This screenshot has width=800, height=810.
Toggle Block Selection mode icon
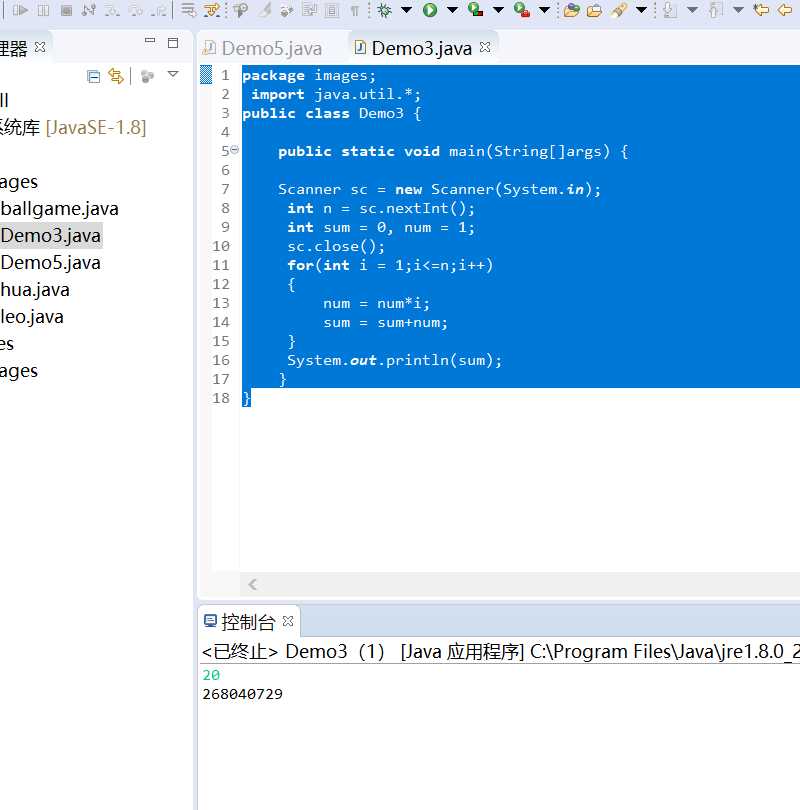332,10
